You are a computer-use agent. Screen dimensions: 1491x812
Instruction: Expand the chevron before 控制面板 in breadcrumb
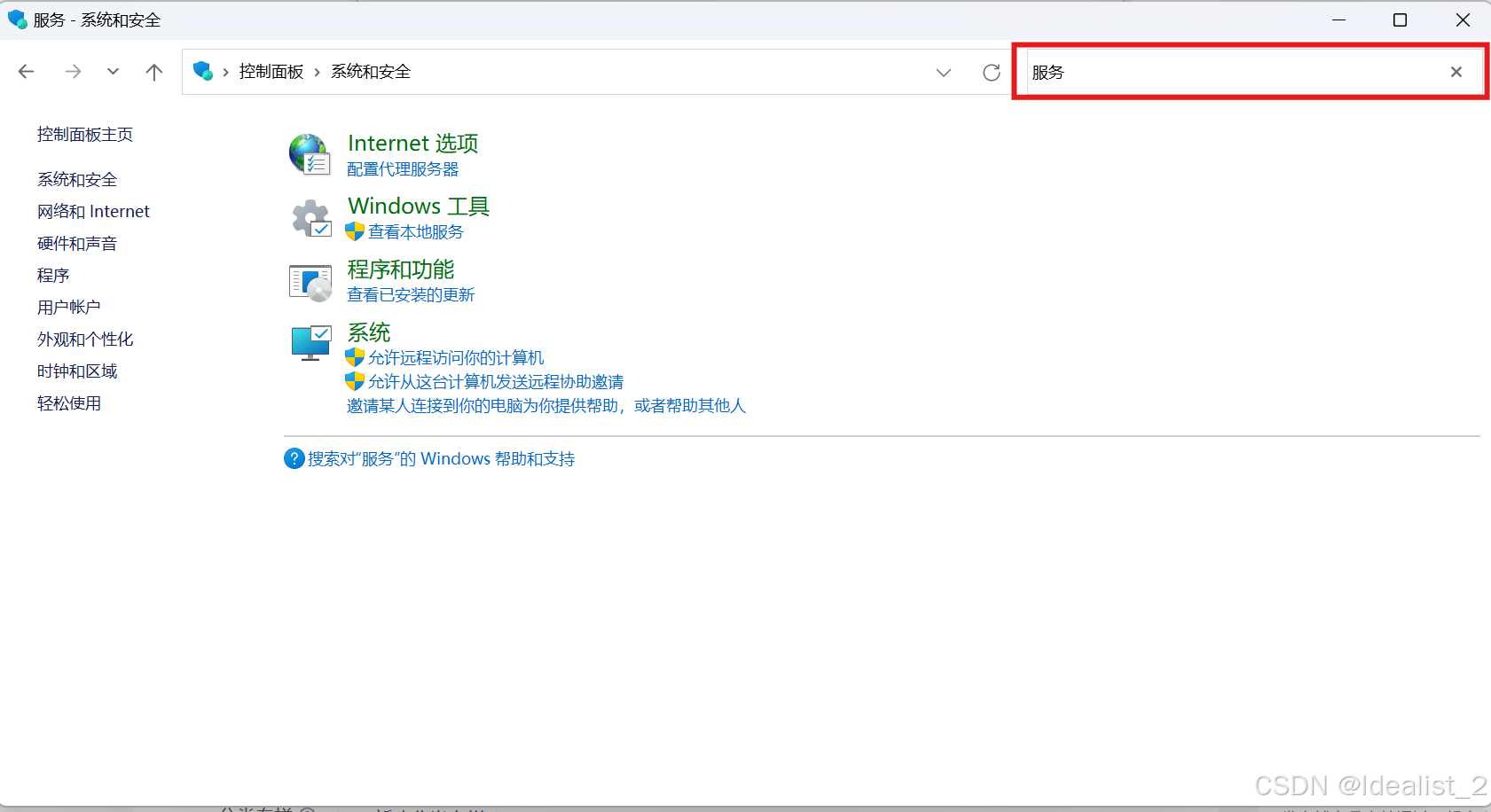(226, 72)
